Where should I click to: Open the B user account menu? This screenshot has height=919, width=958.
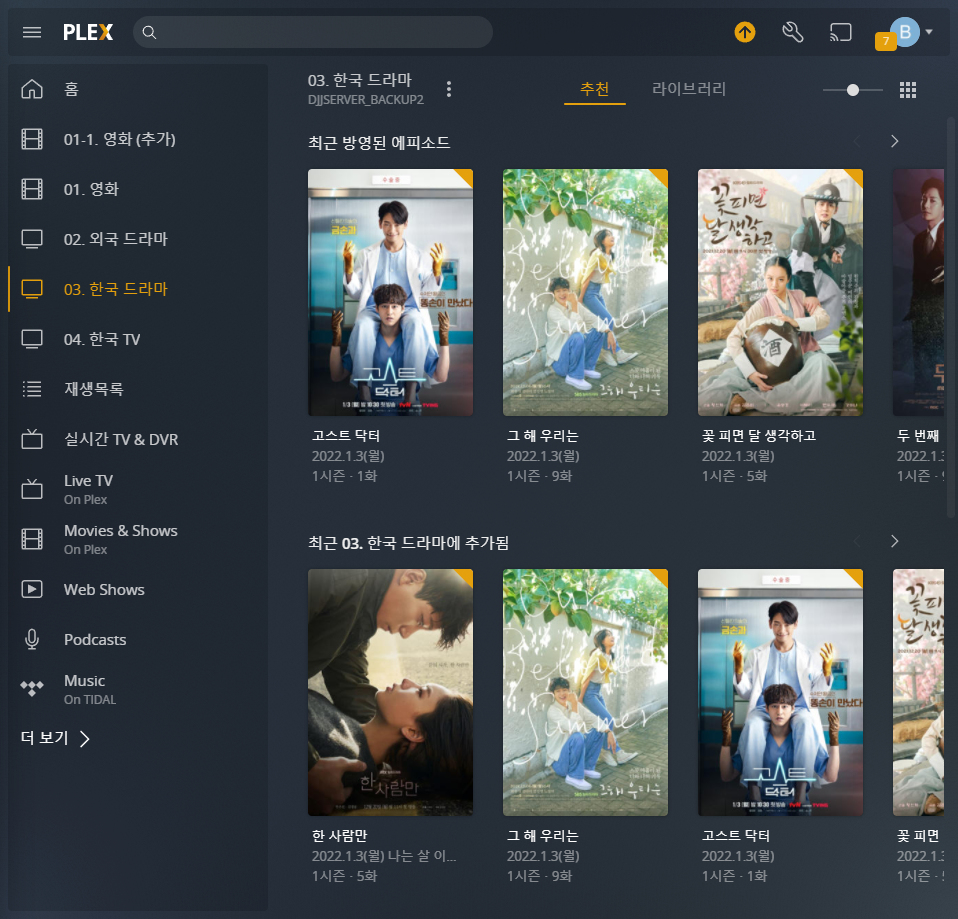[905, 32]
